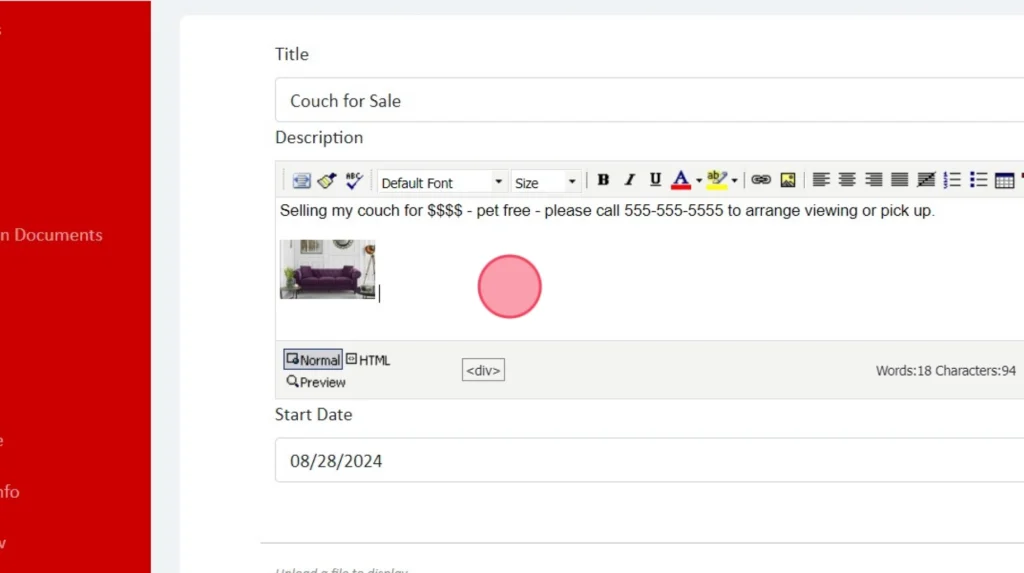The image size is (1024, 573).
Task: Apply the yellow highlight color
Action: [716, 180]
